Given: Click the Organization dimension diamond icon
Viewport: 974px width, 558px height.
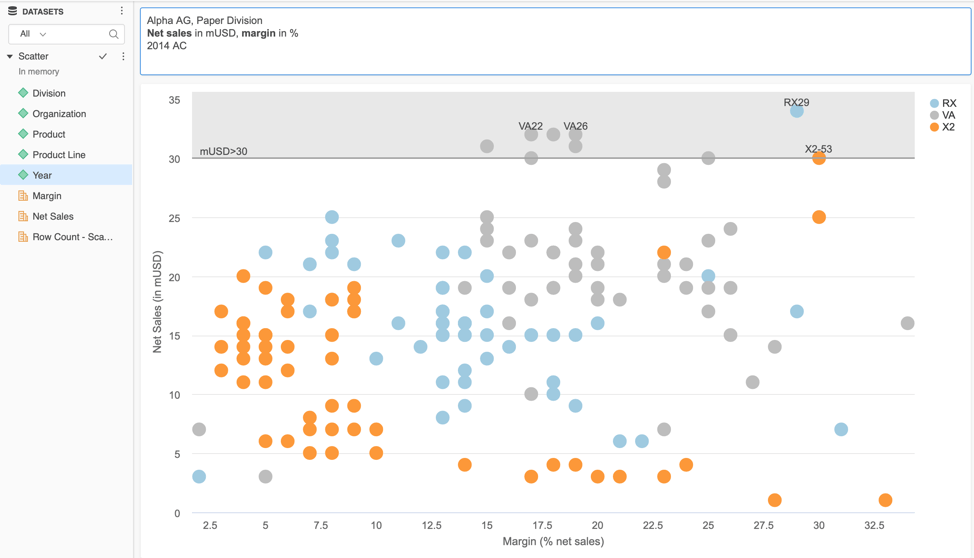Looking at the screenshot, I should (x=23, y=114).
